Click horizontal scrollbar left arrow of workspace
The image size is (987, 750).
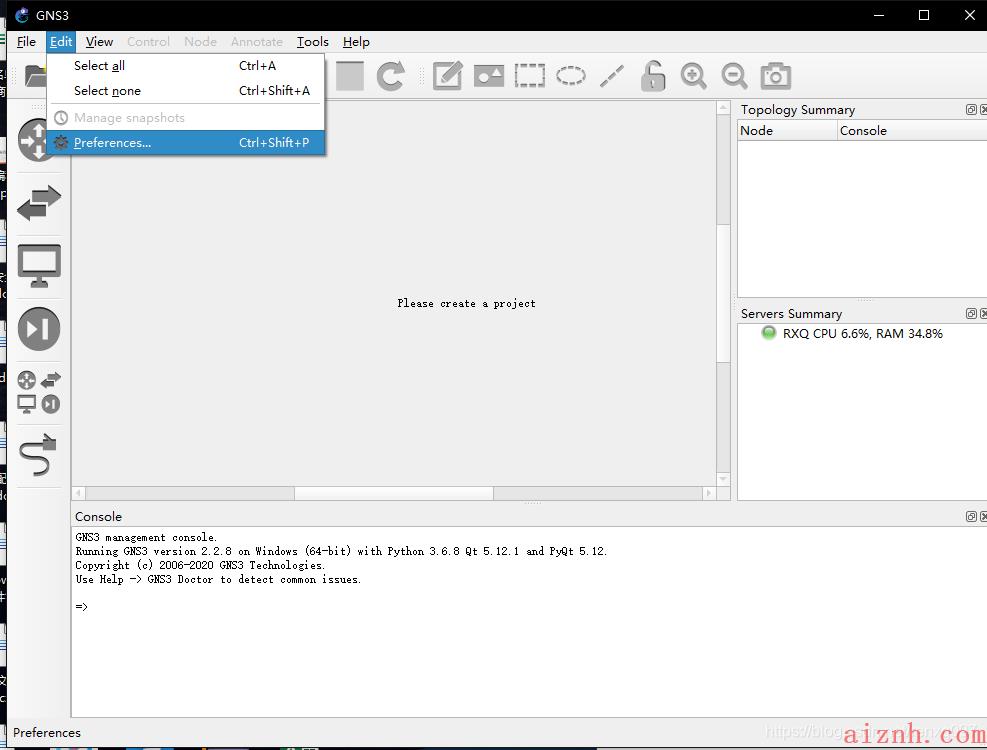coord(79,493)
